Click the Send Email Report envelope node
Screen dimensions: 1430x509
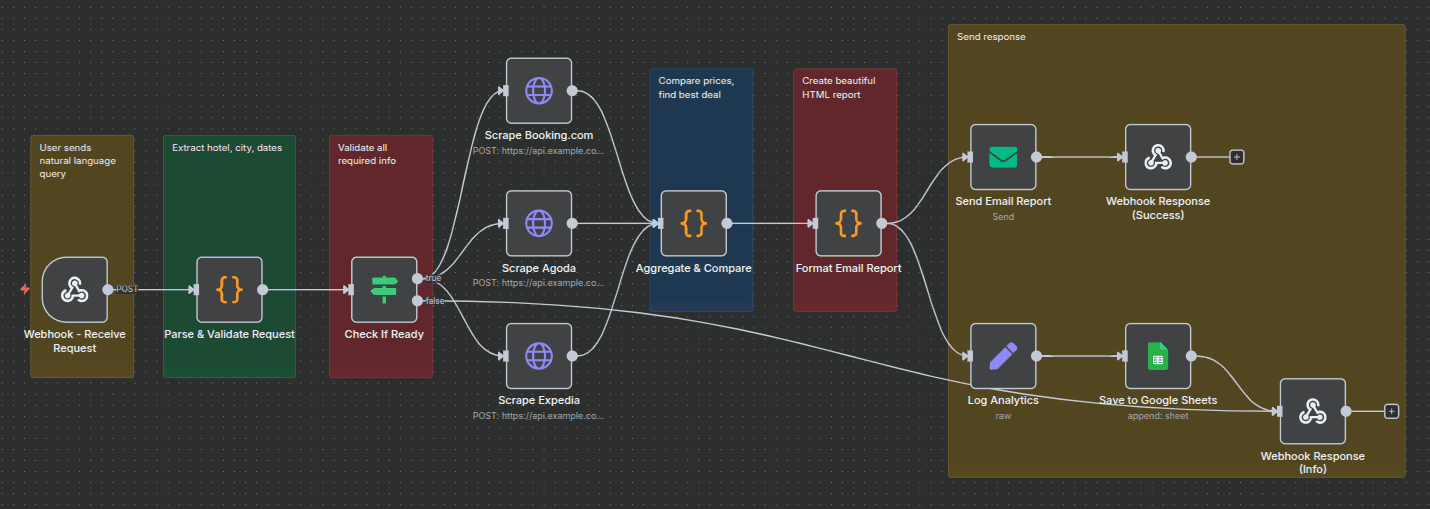1003,157
